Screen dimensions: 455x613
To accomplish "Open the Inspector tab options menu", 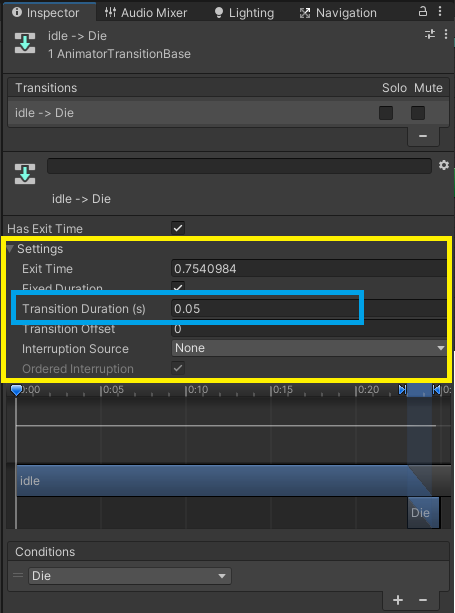I will pos(440,11).
